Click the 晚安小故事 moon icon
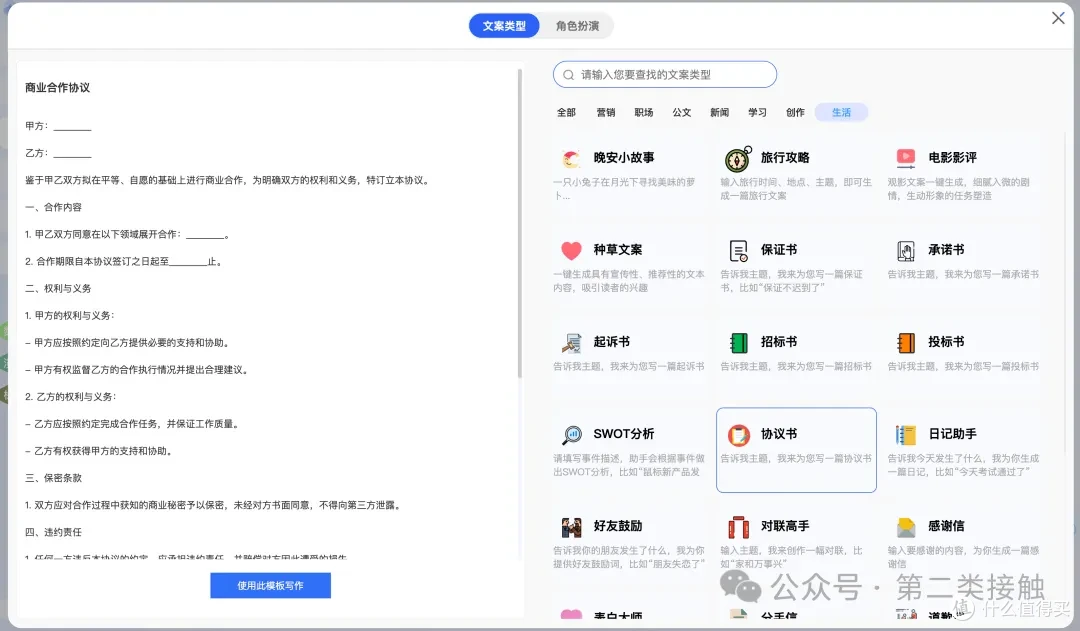This screenshot has width=1080, height=631. click(x=572, y=158)
